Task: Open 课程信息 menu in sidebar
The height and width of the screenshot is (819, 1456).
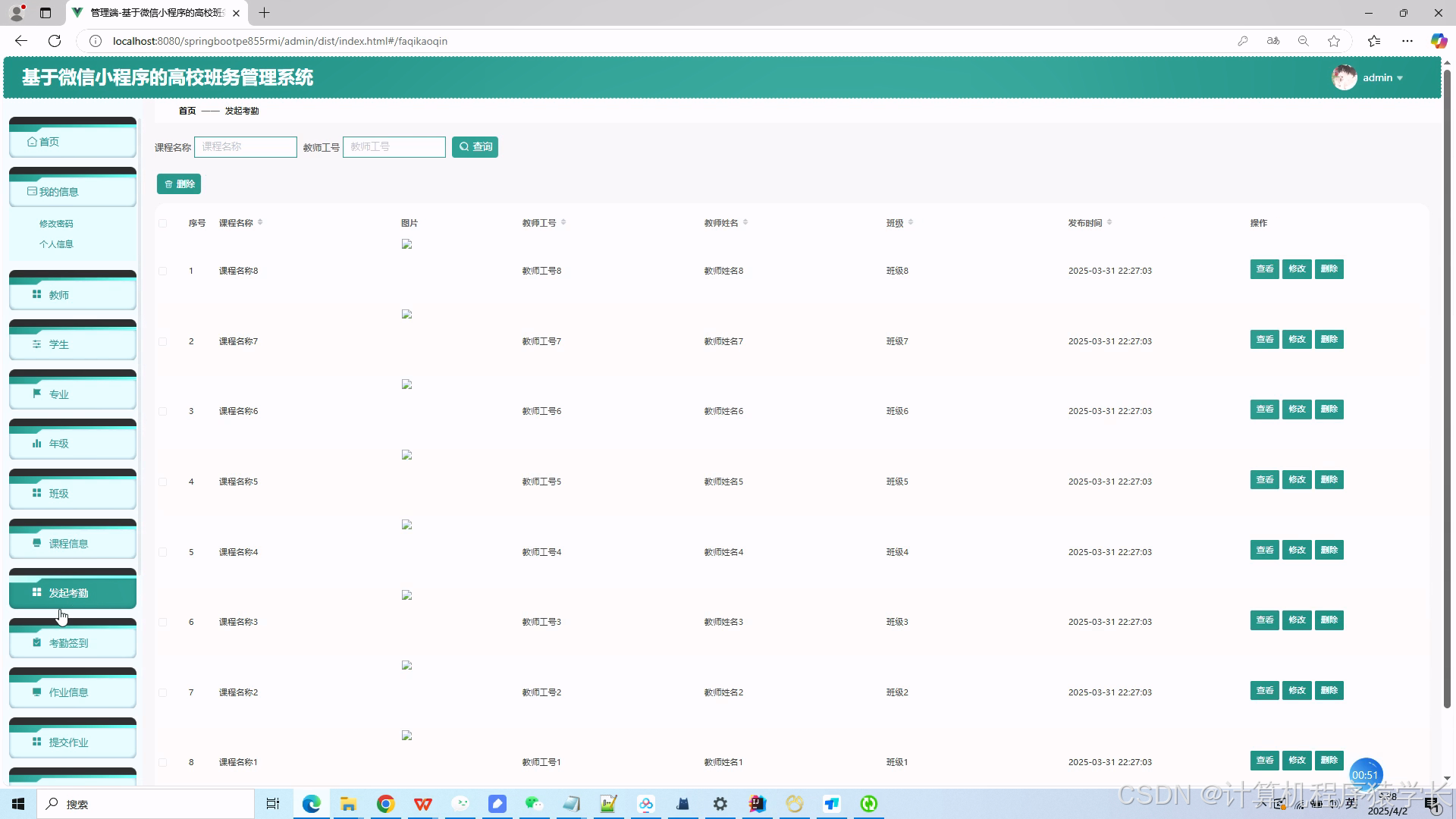Action: pos(68,543)
